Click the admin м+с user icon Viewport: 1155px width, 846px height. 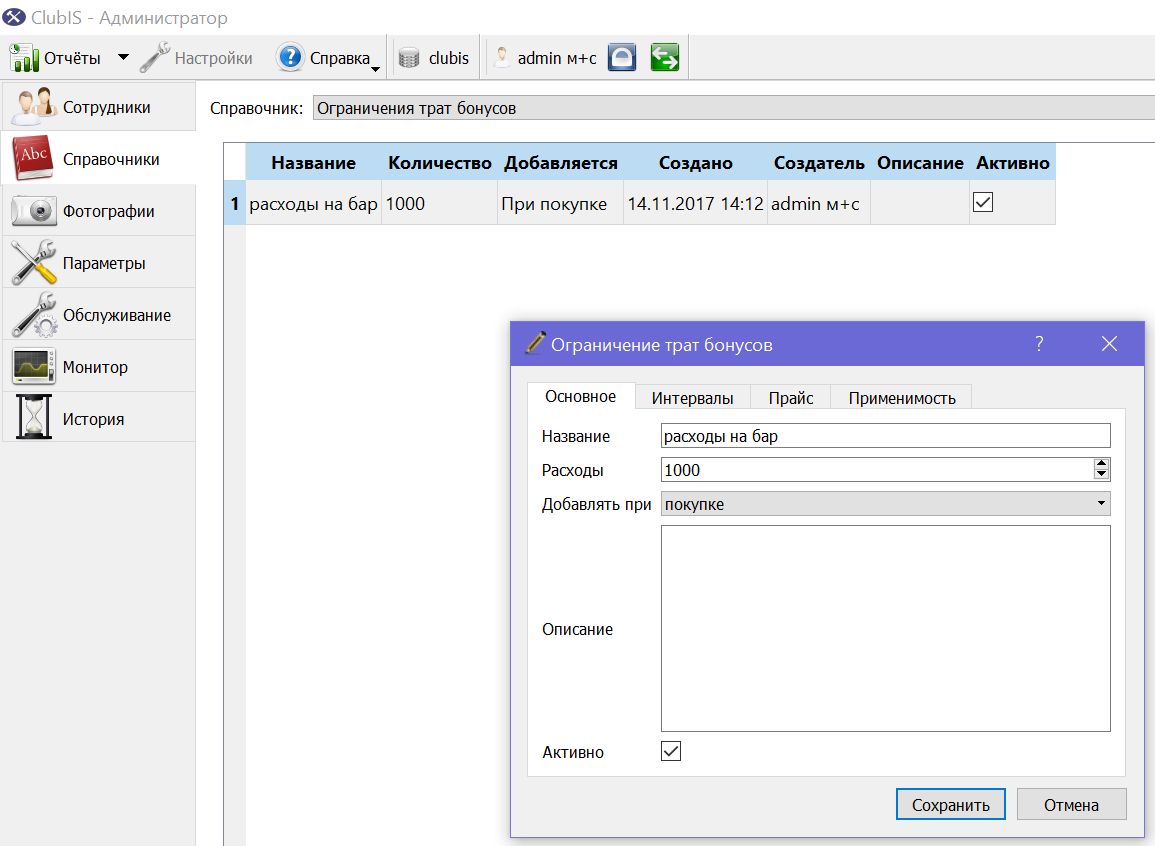pyautogui.click(x=502, y=57)
